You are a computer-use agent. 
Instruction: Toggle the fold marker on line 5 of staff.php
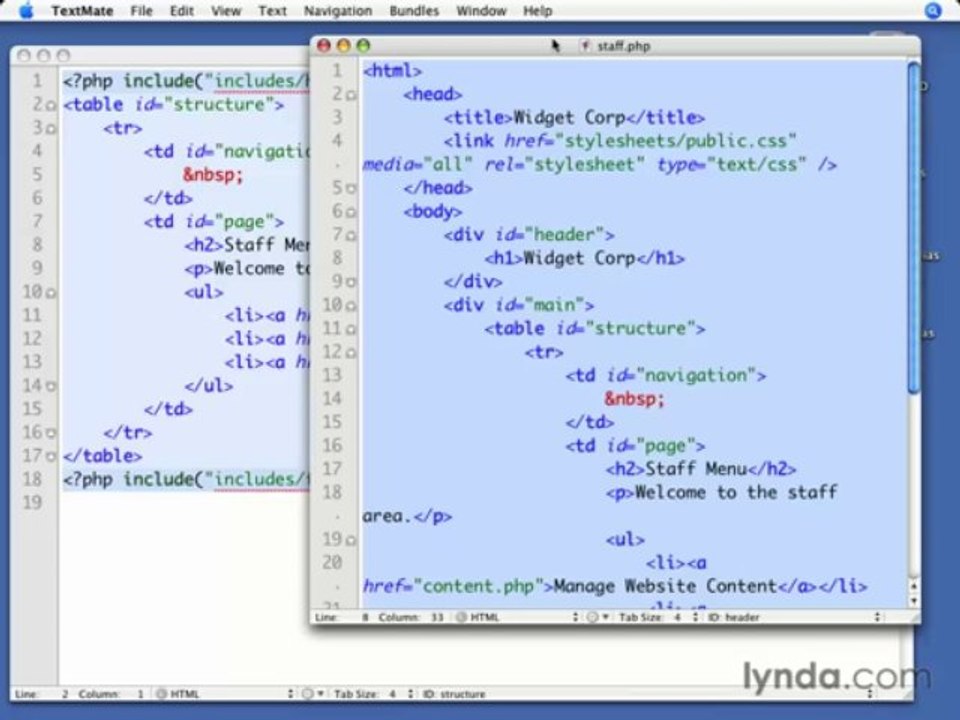351,189
